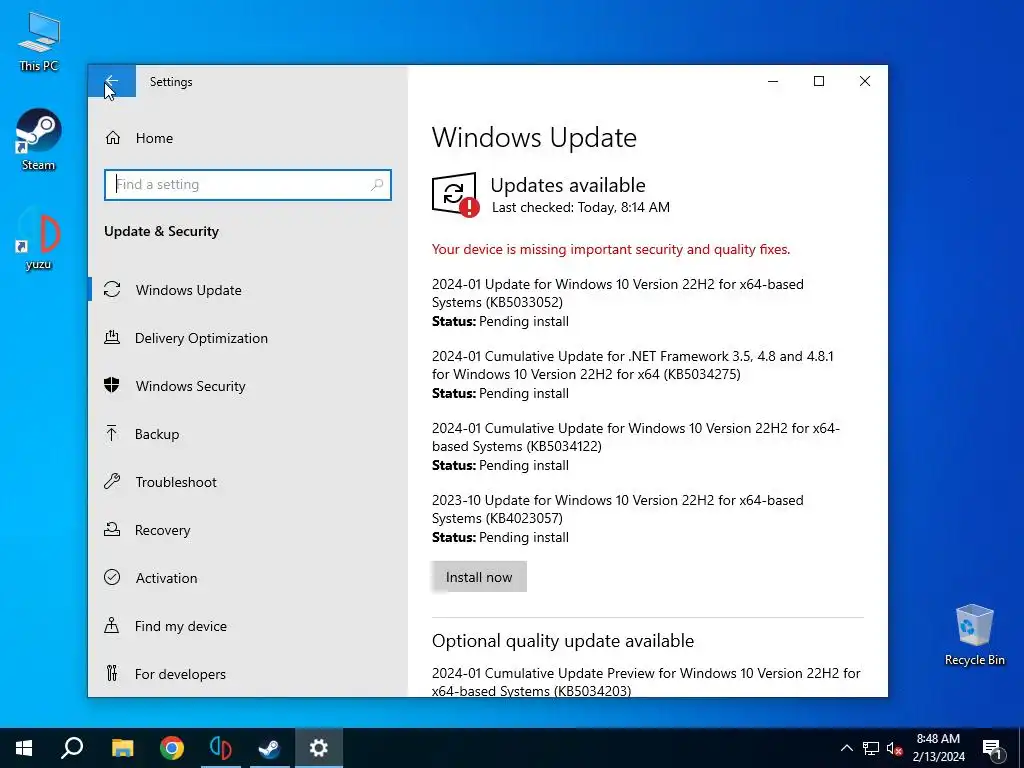This screenshot has height=768, width=1024.
Task: Maximize the Settings window
Action: 819,82
